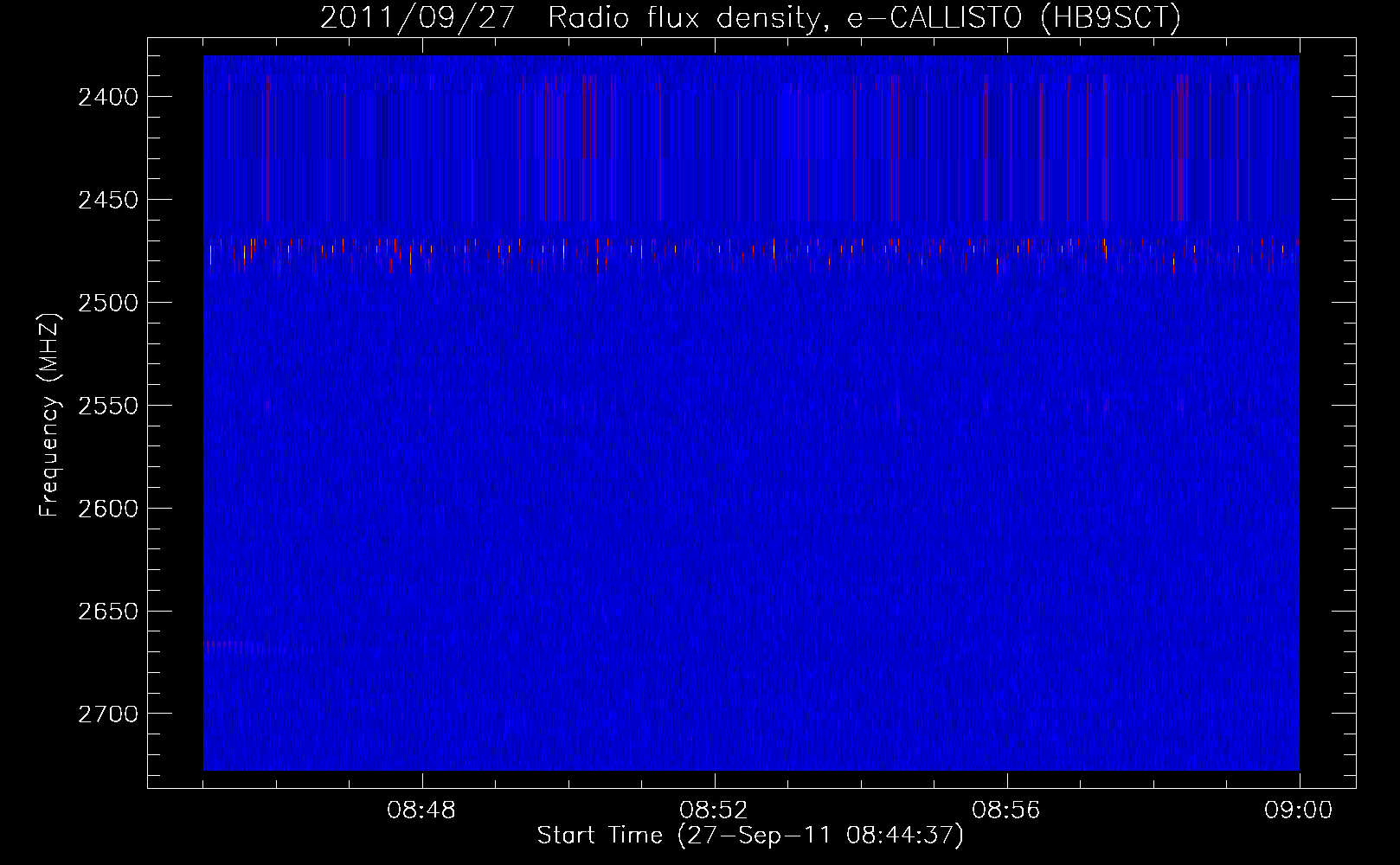Click the 2550 frequency tick label

(x=108, y=406)
